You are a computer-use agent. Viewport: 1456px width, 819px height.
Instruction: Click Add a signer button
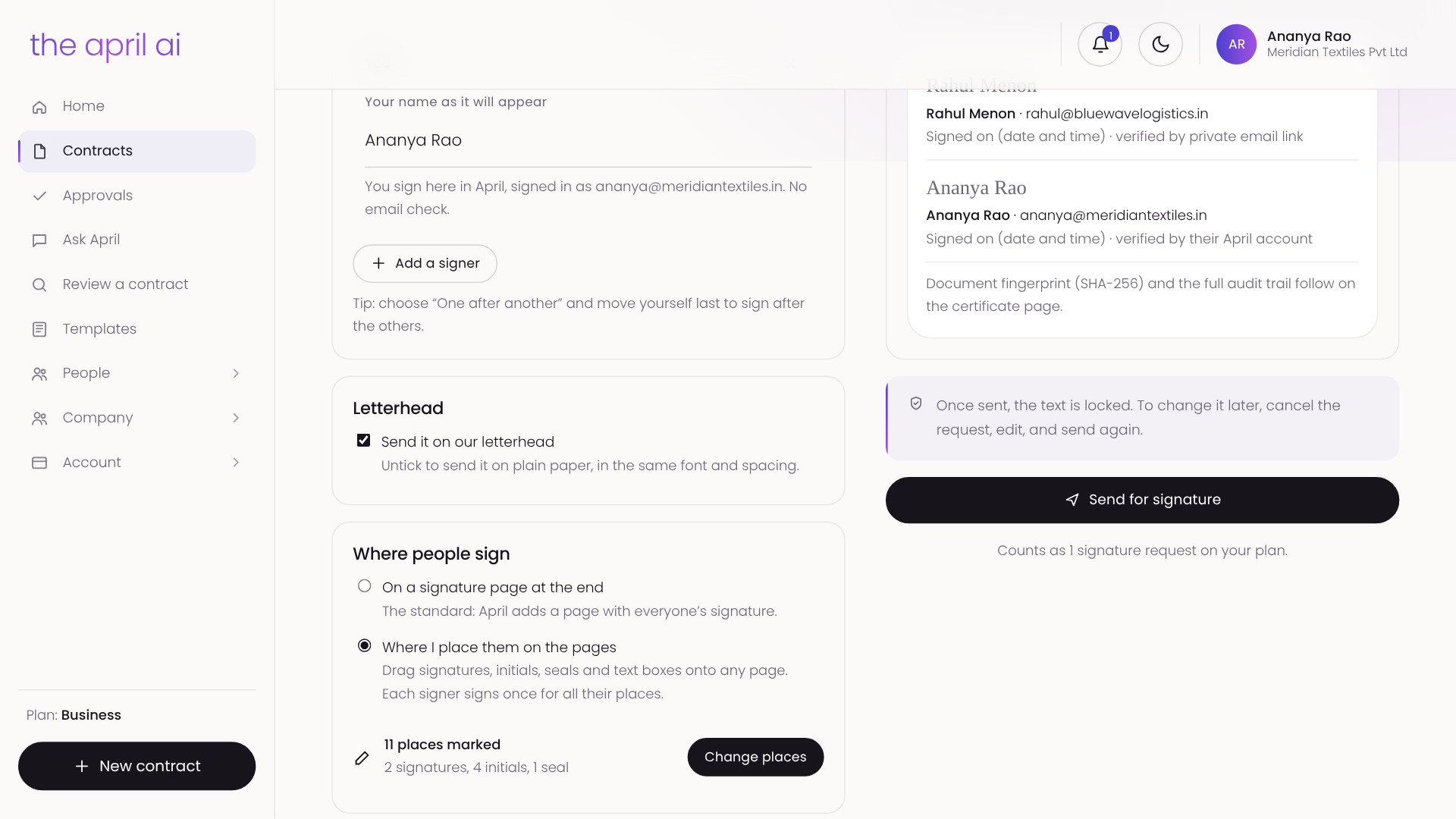(x=425, y=263)
